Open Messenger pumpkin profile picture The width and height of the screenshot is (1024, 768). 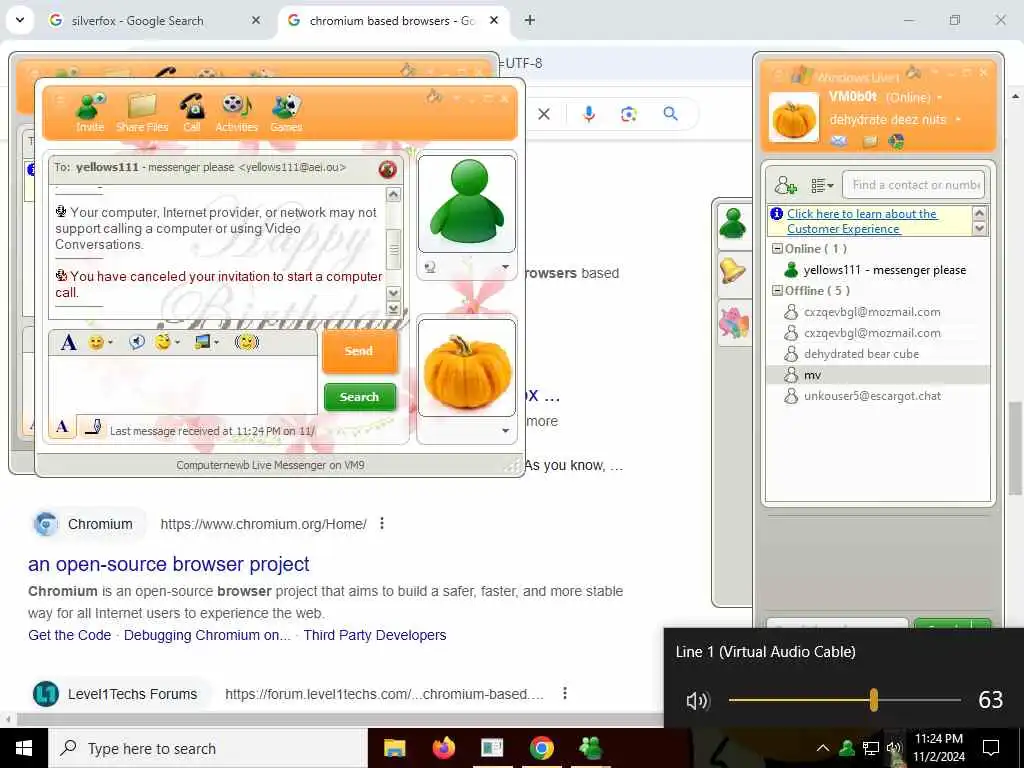coord(793,118)
